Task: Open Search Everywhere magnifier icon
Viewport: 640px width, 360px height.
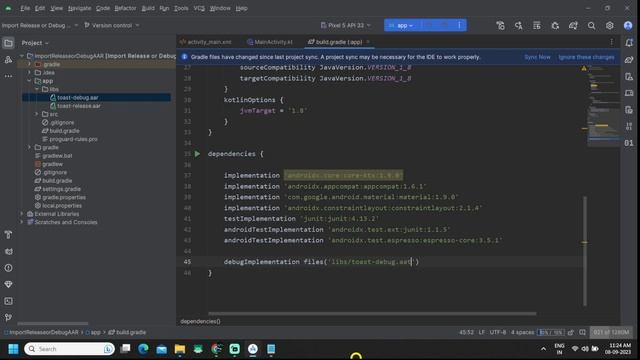Action: [591, 25]
